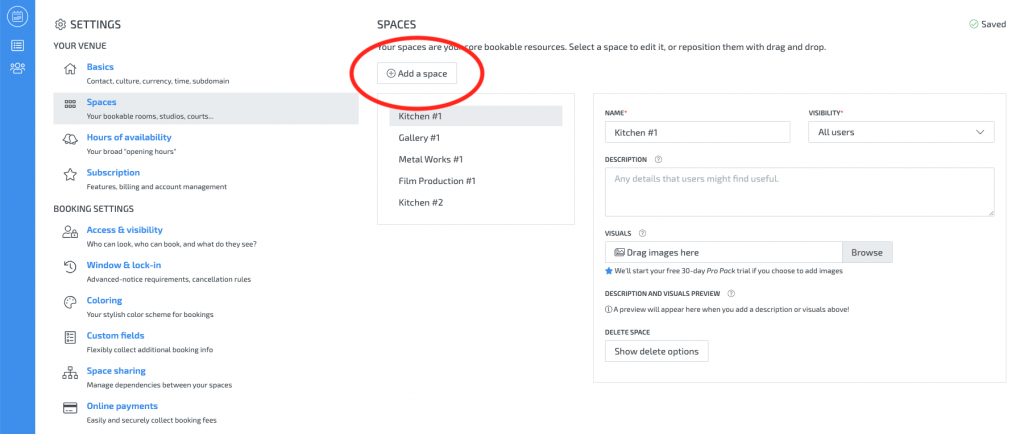Open the users group icon in sidebar
Screen dimensions: 1024x434
17,68
